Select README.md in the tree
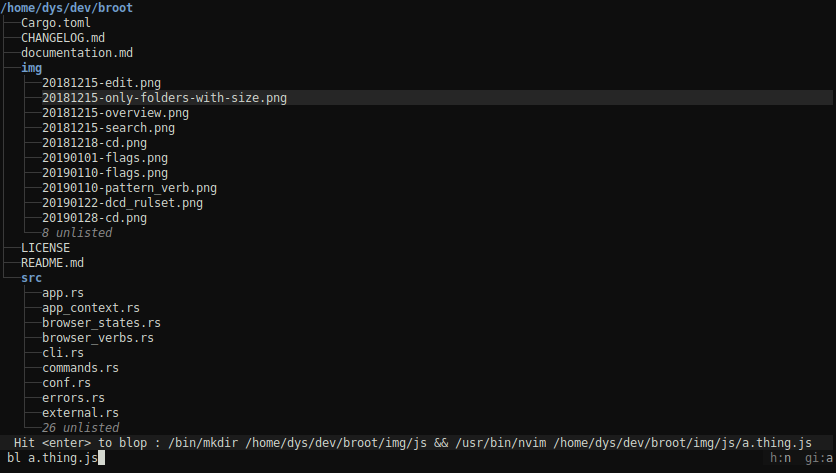This screenshot has width=836, height=473. (52, 263)
